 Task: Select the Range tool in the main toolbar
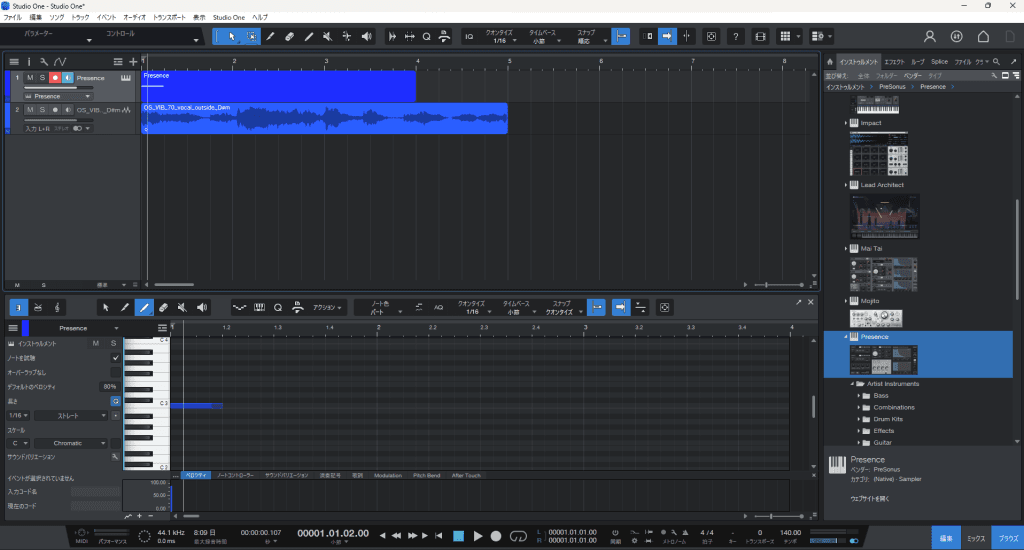251,37
